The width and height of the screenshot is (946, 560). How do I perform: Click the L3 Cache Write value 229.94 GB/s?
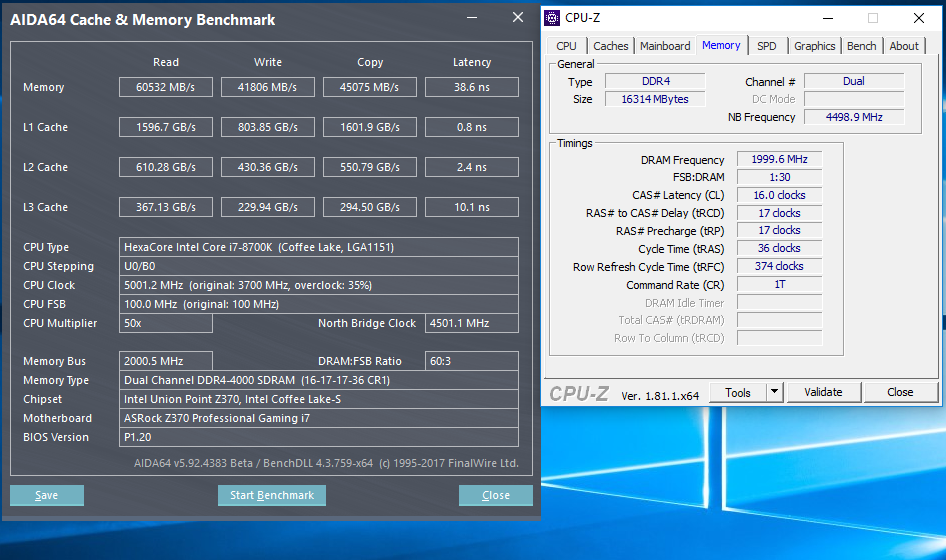[x=268, y=207]
